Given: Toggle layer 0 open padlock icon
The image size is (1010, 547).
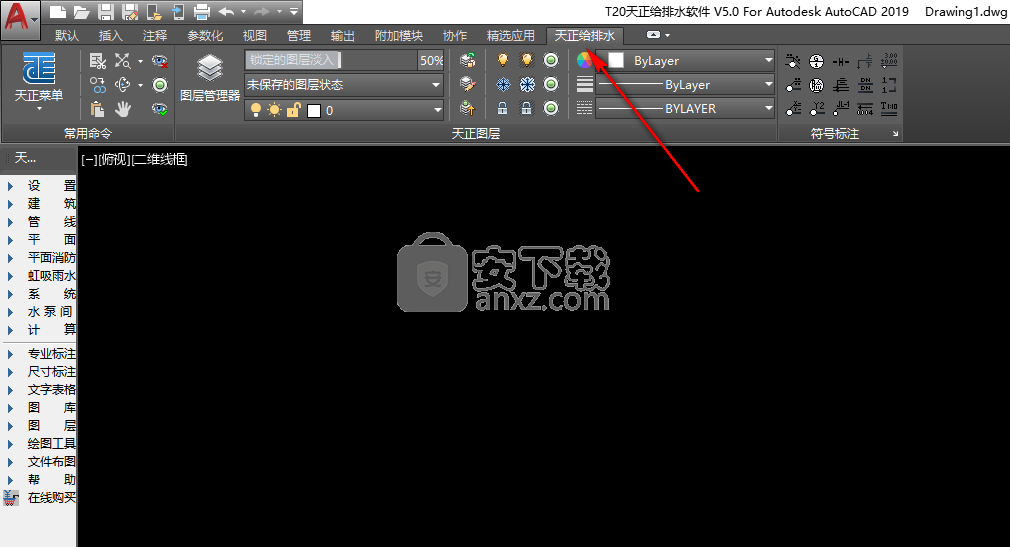Looking at the screenshot, I should point(293,110).
